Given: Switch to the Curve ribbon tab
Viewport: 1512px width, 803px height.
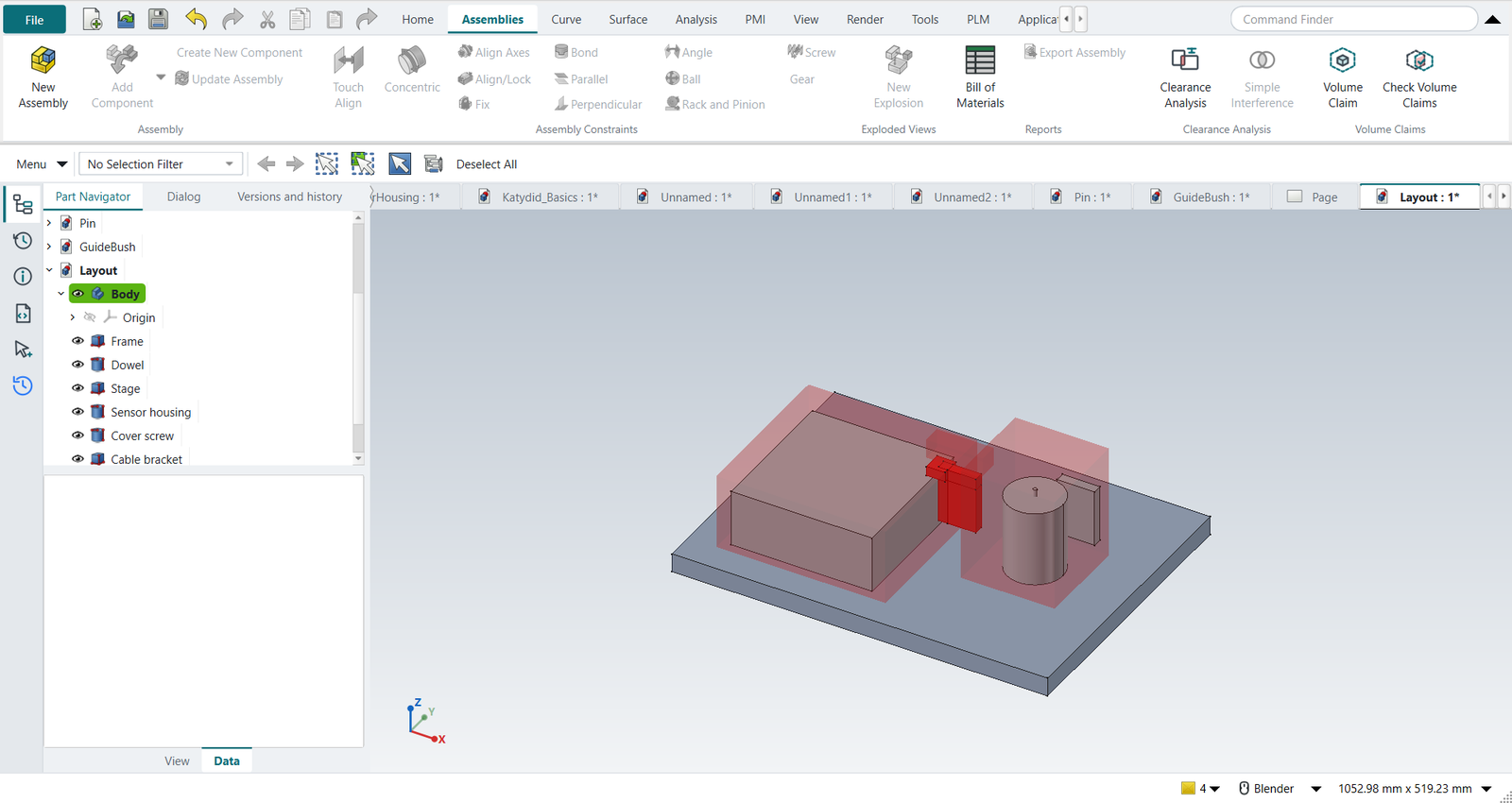Looking at the screenshot, I should pyautogui.click(x=566, y=19).
